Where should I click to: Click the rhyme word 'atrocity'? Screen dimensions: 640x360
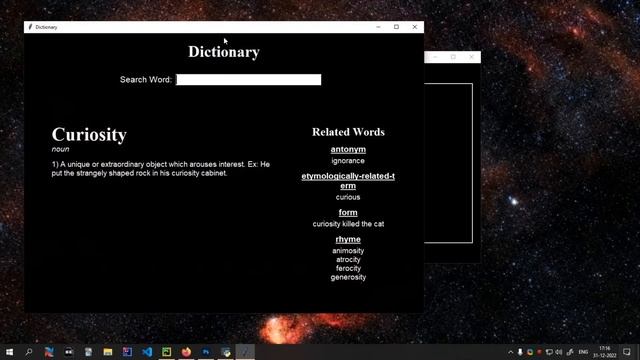348,260
